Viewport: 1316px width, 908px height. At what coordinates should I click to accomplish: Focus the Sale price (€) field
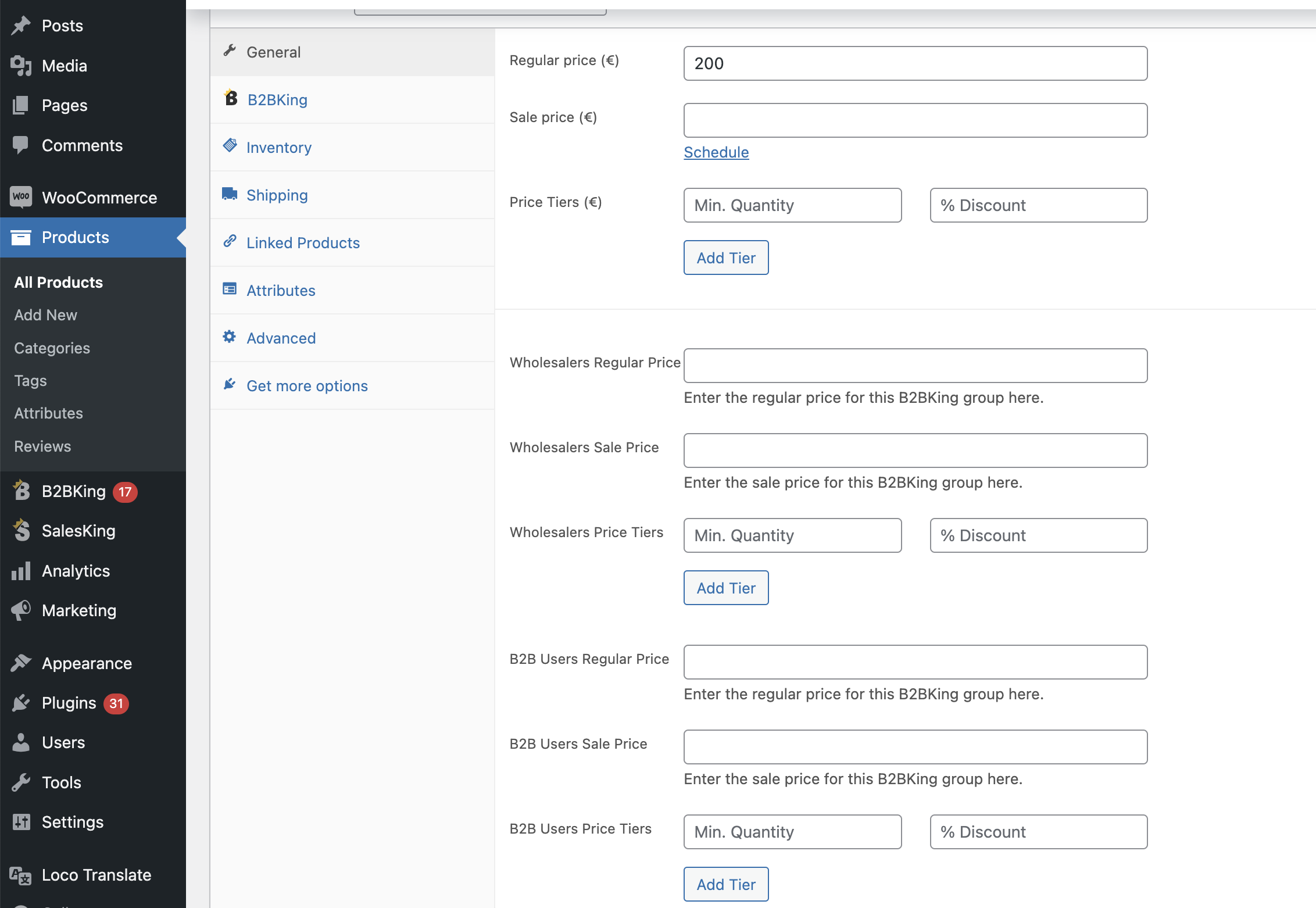(x=916, y=120)
